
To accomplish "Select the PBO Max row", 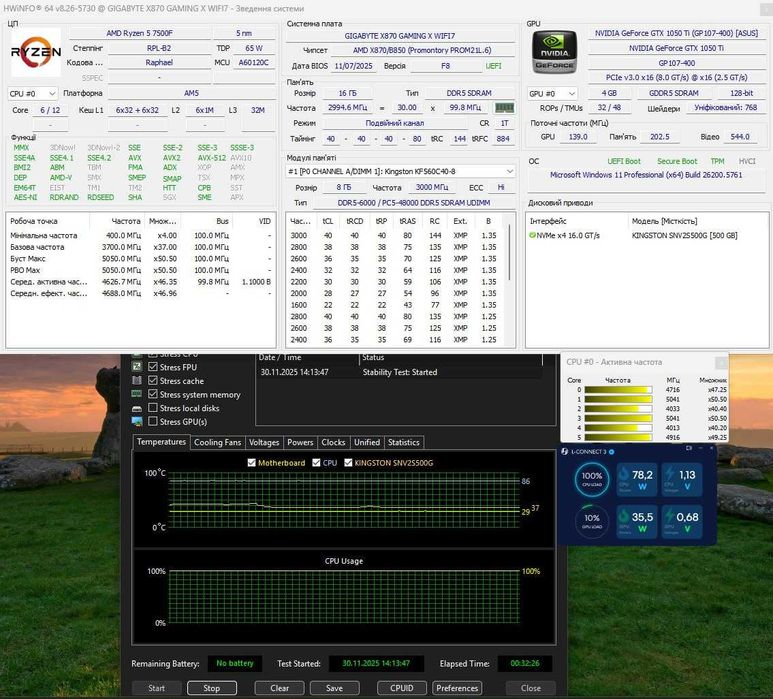I will (141, 270).
